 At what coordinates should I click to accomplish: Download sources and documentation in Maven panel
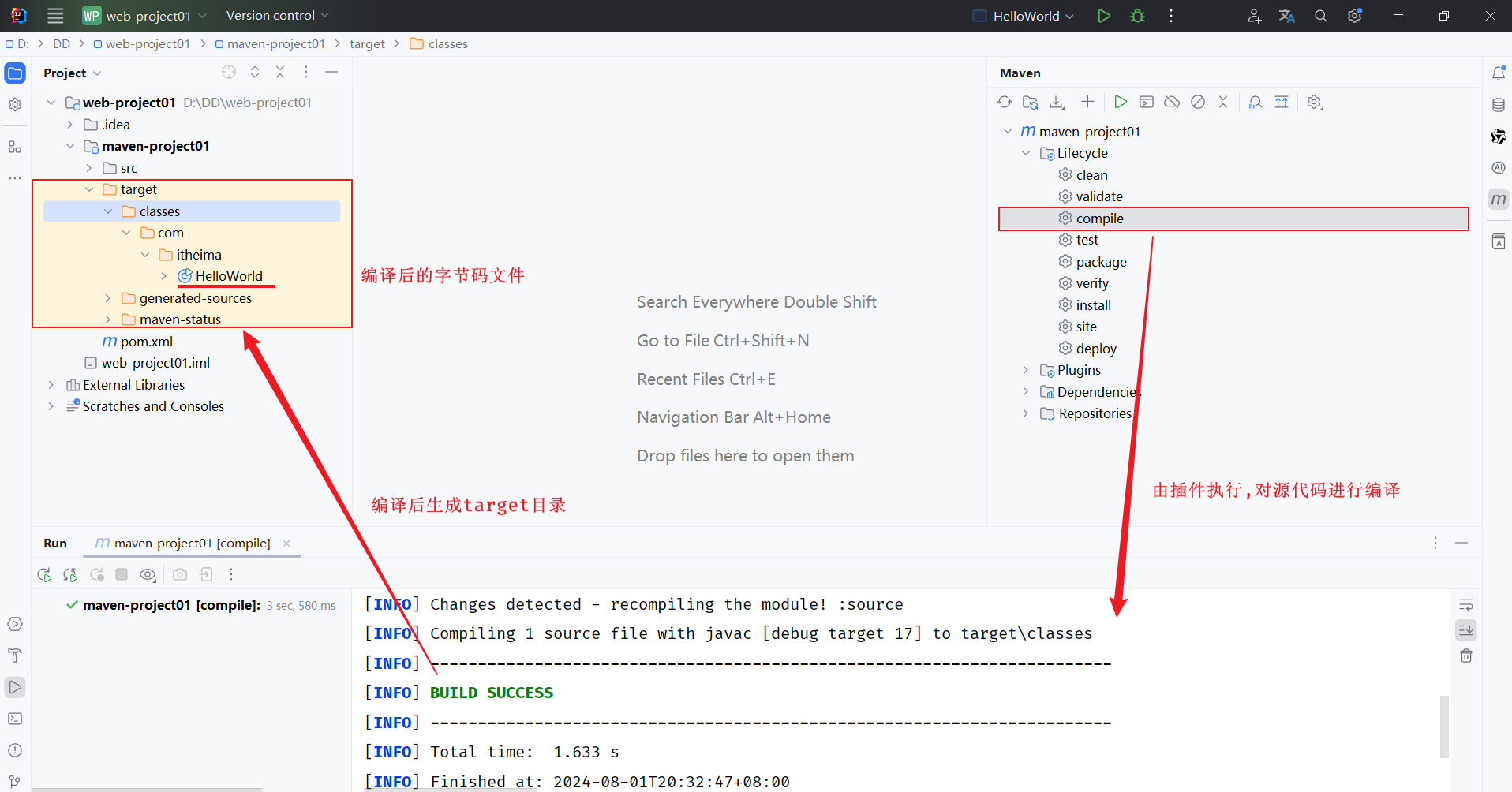pos(1057,102)
